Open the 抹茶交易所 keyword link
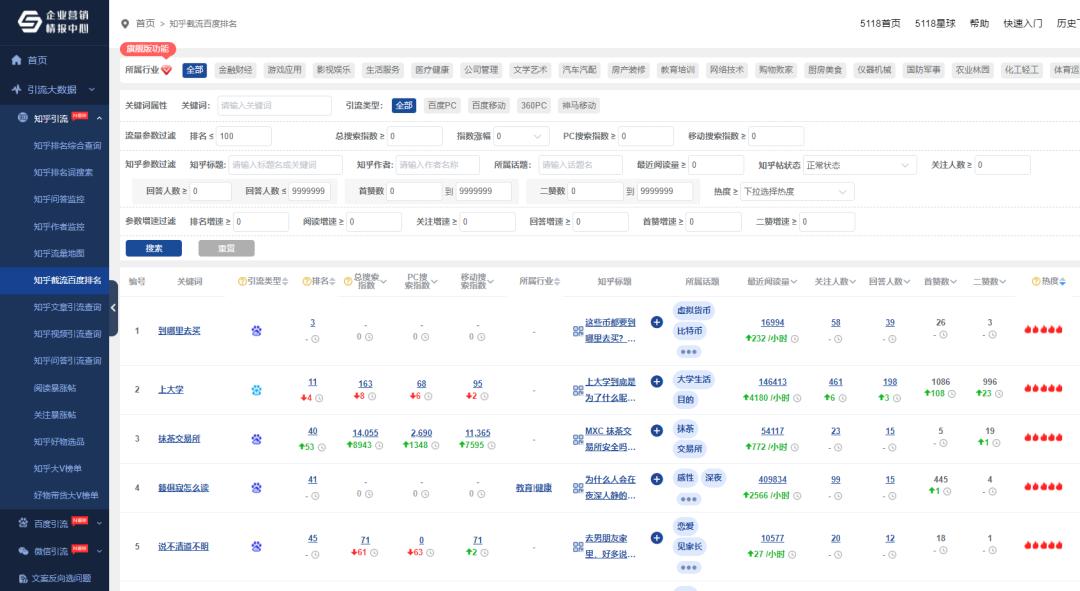This screenshot has height=591, width=1080. [x=179, y=439]
